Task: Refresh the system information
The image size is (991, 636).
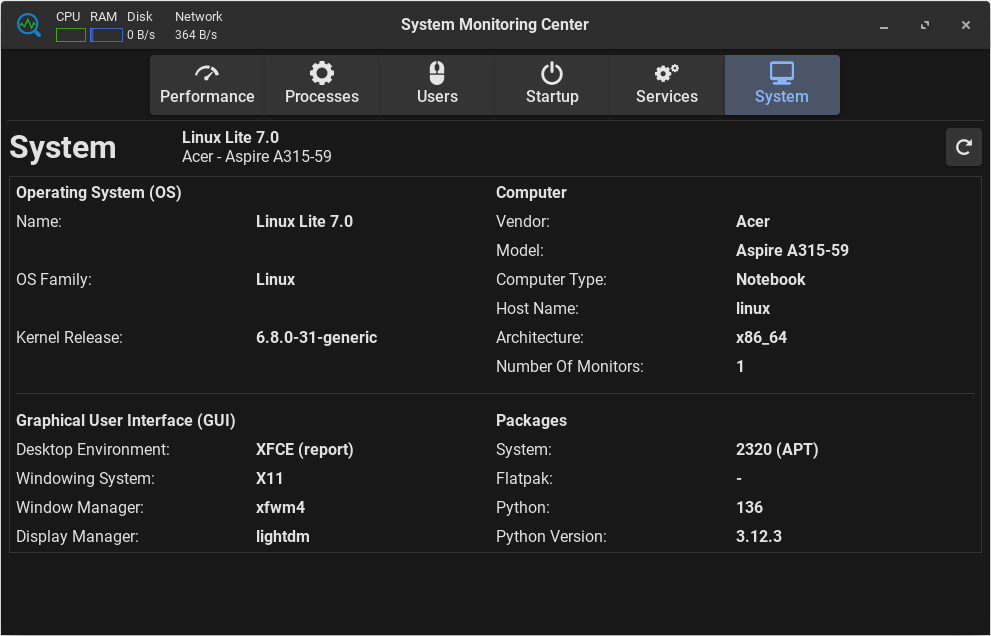Action: point(963,147)
